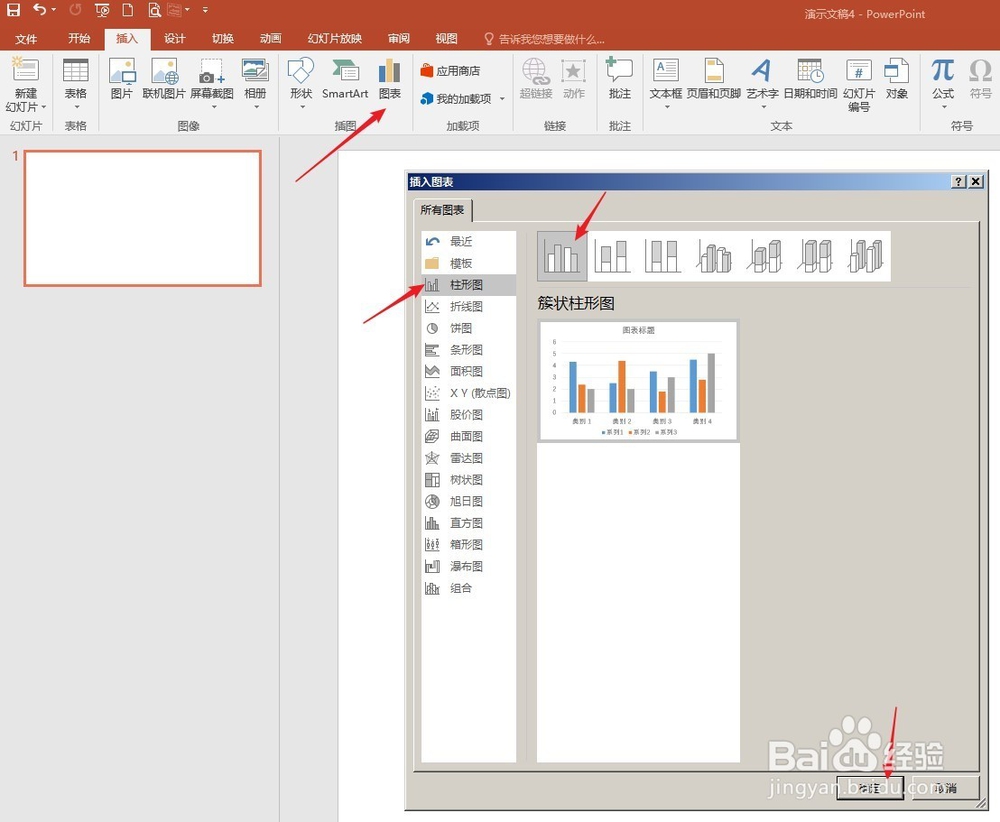This screenshot has width=1000, height=822.
Task: Click OK (确定) button in dialog
Action: (x=870, y=788)
